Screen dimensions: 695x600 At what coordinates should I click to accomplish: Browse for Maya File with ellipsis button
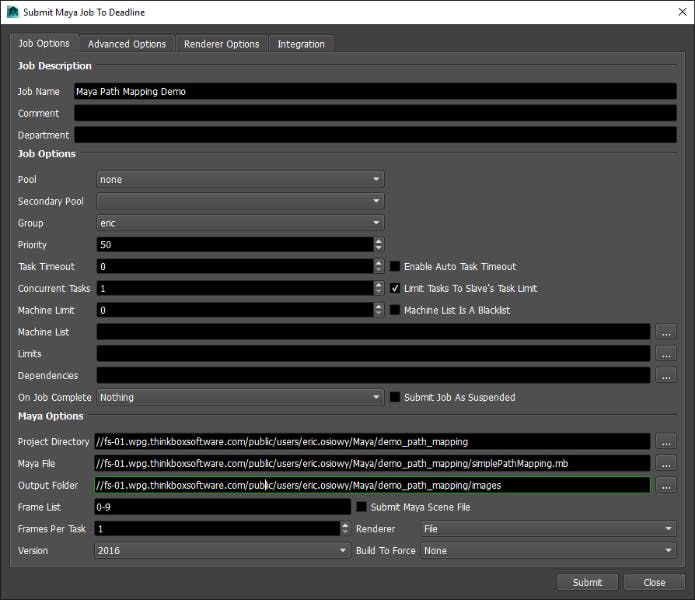point(666,464)
